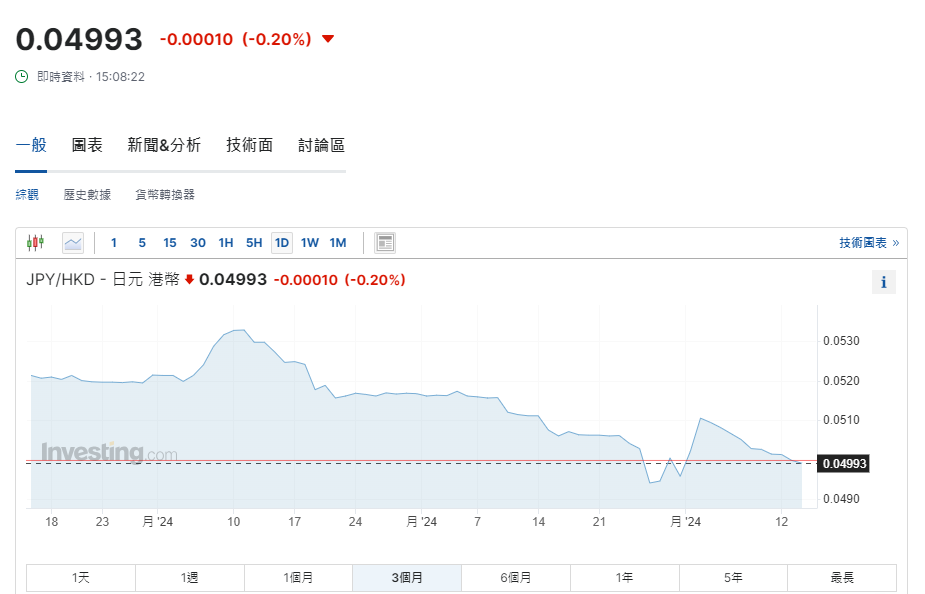Viewport: 925px width, 594px height.
Task: Set the chart range to 1年
Action: [624, 577]
